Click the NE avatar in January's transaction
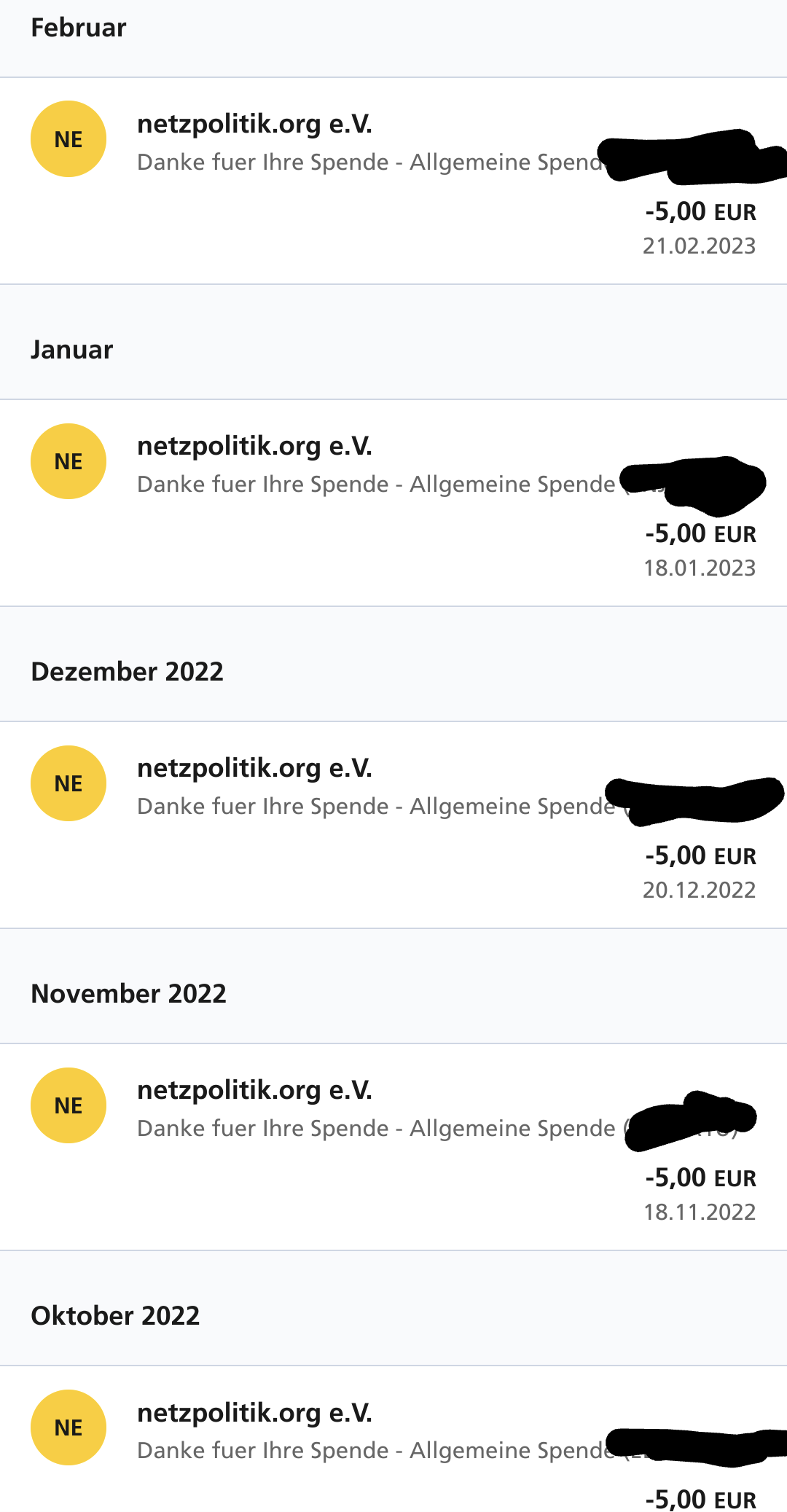Screen dimensions: 787x1512 [68, 461]
